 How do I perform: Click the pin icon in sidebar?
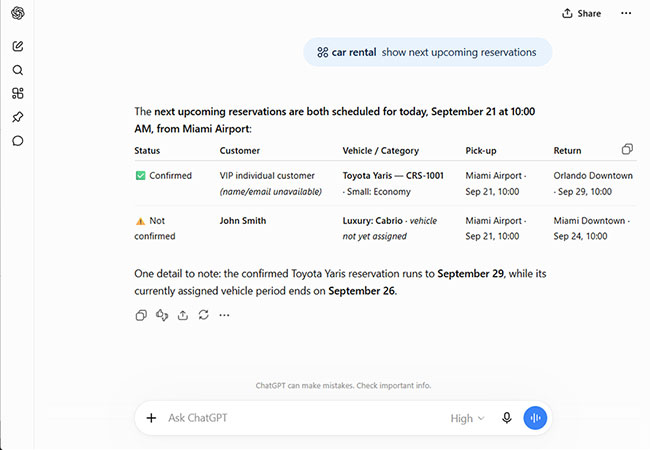18,117
